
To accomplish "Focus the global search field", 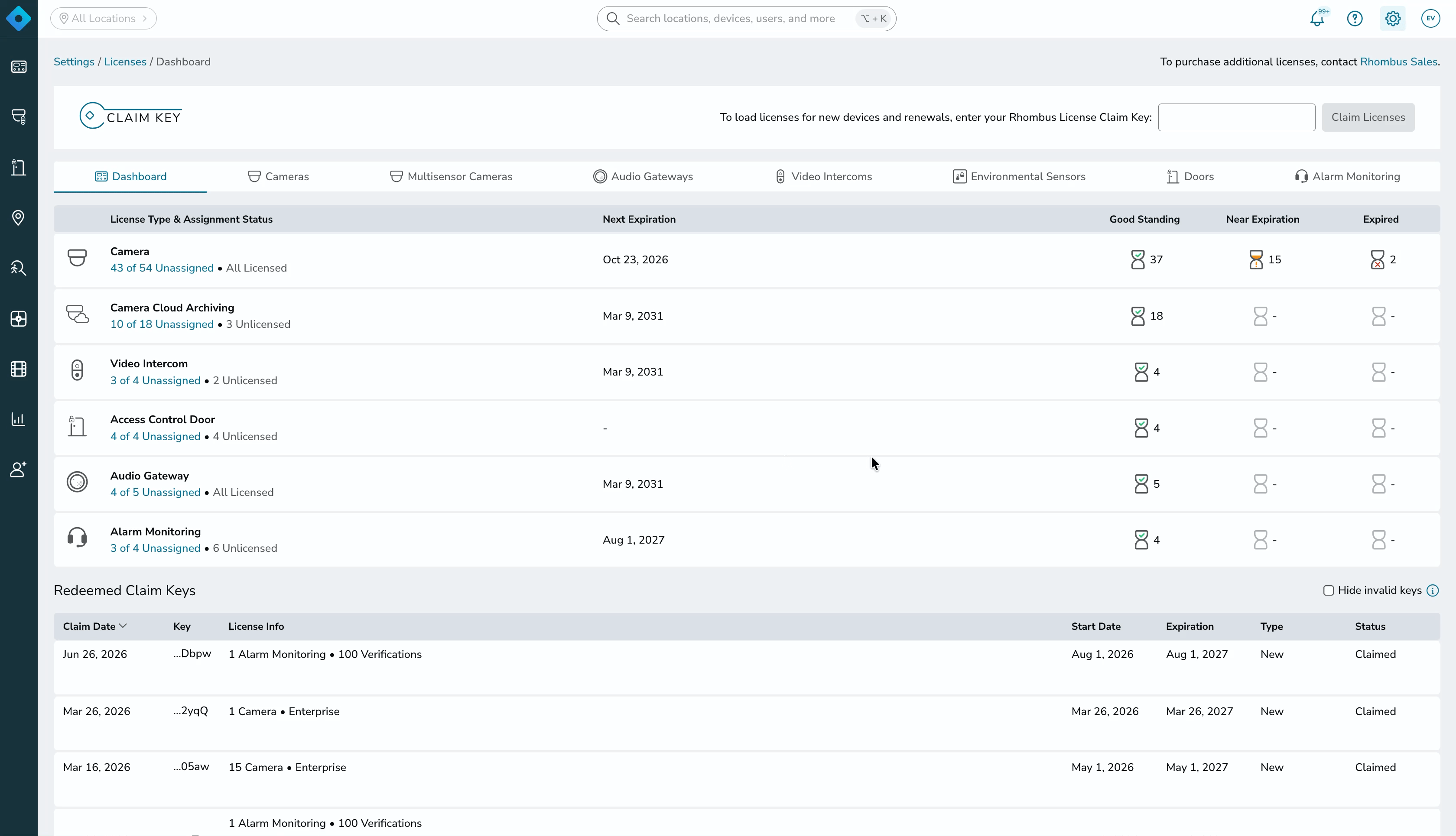I will pos(746,18).
